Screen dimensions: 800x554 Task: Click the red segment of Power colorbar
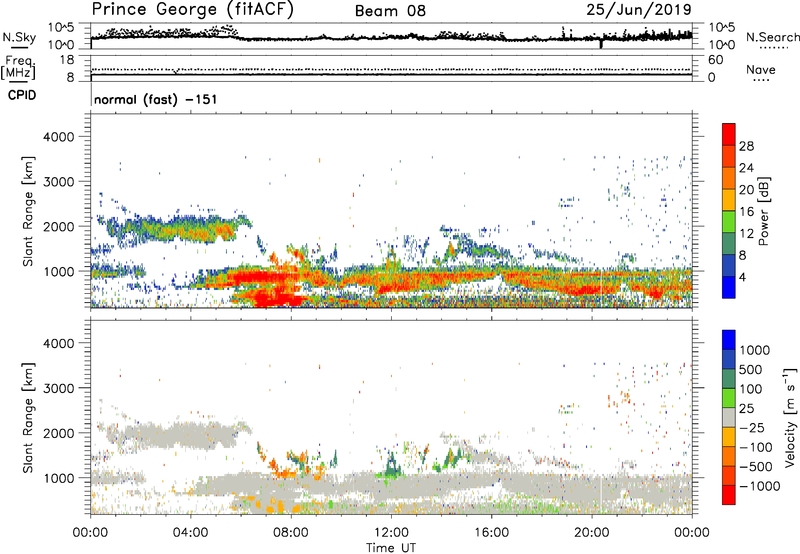click(729, 135)
